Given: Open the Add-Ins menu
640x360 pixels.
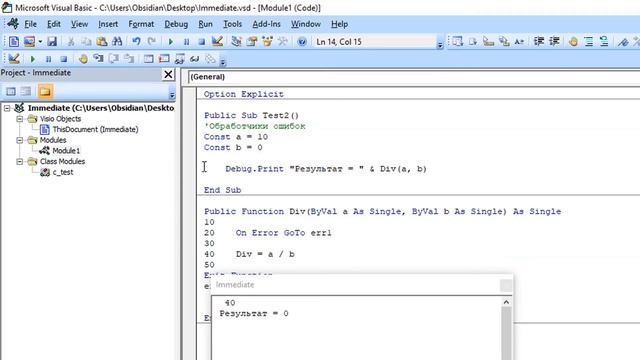Looking at the screenshot, I should (x=267, y=24).
